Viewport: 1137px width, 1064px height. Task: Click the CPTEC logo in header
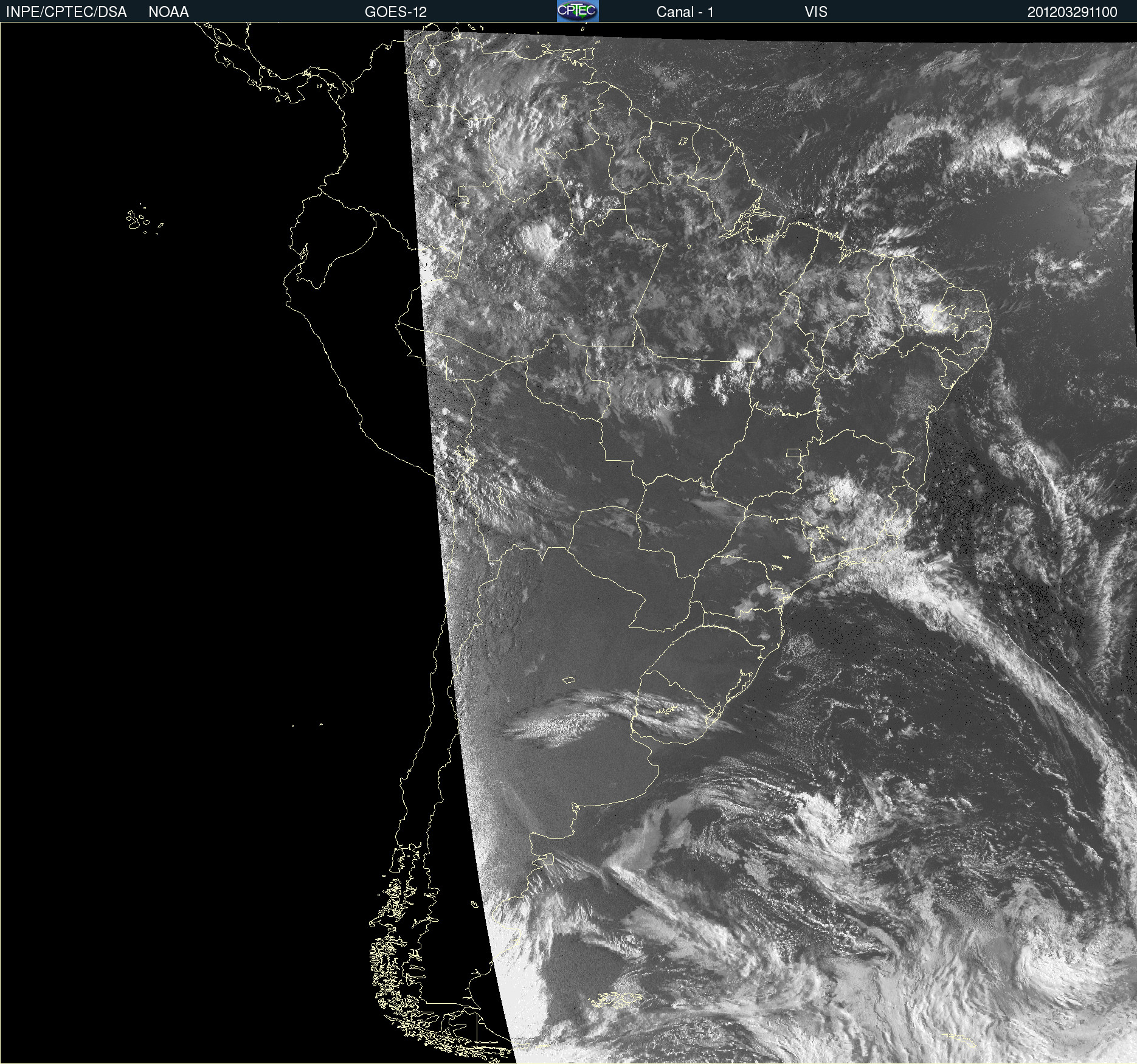tap(578, 11)
